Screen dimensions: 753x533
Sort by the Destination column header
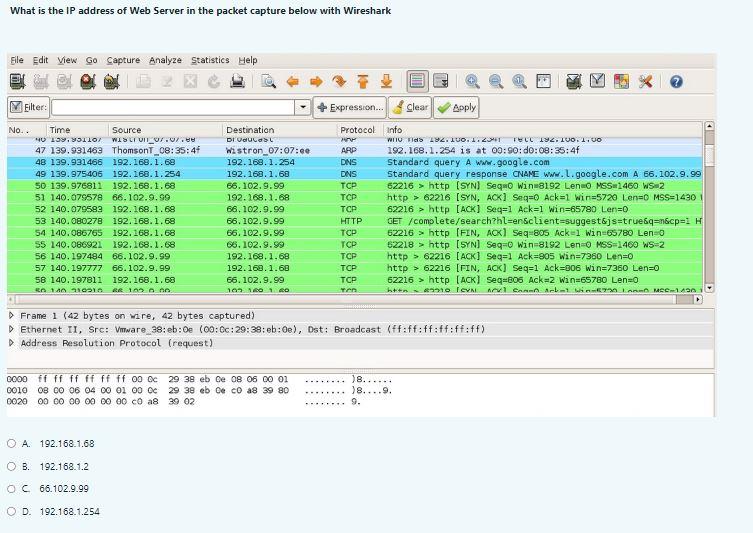tap(280, 130)
